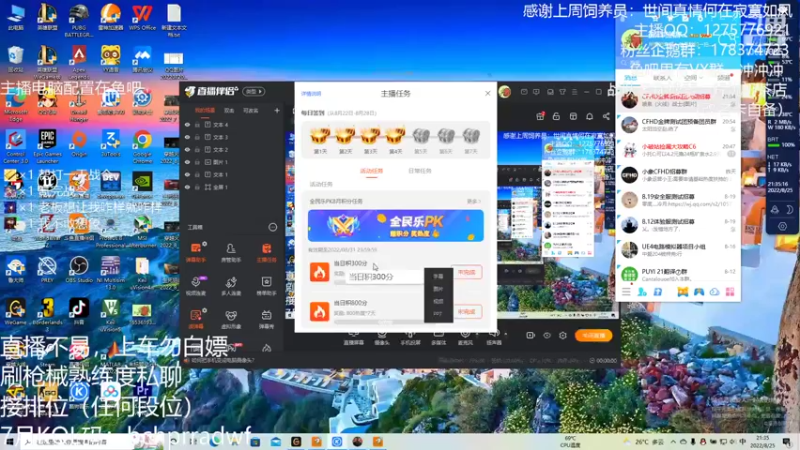Switch to the 日常任务 tab
Screen dimensions: 800x450
point(419,171)
